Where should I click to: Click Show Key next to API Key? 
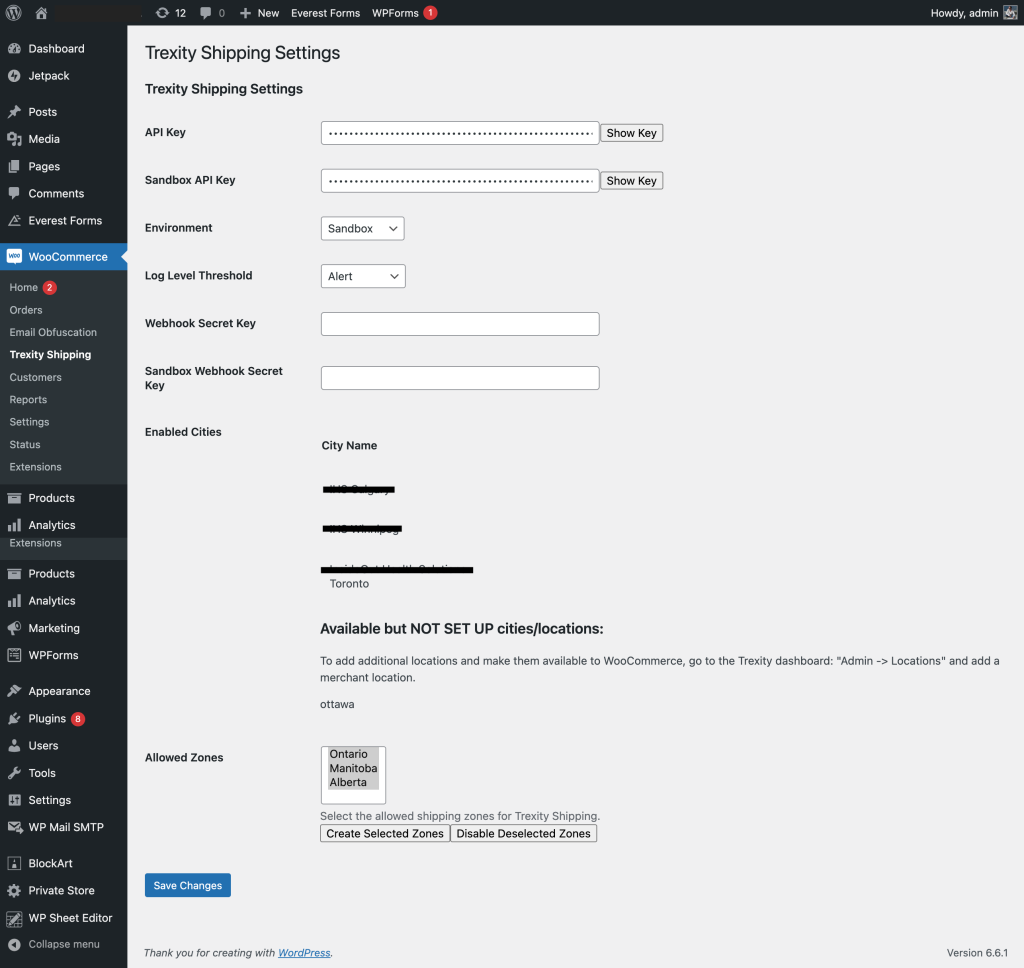click(x=632, y=133)
